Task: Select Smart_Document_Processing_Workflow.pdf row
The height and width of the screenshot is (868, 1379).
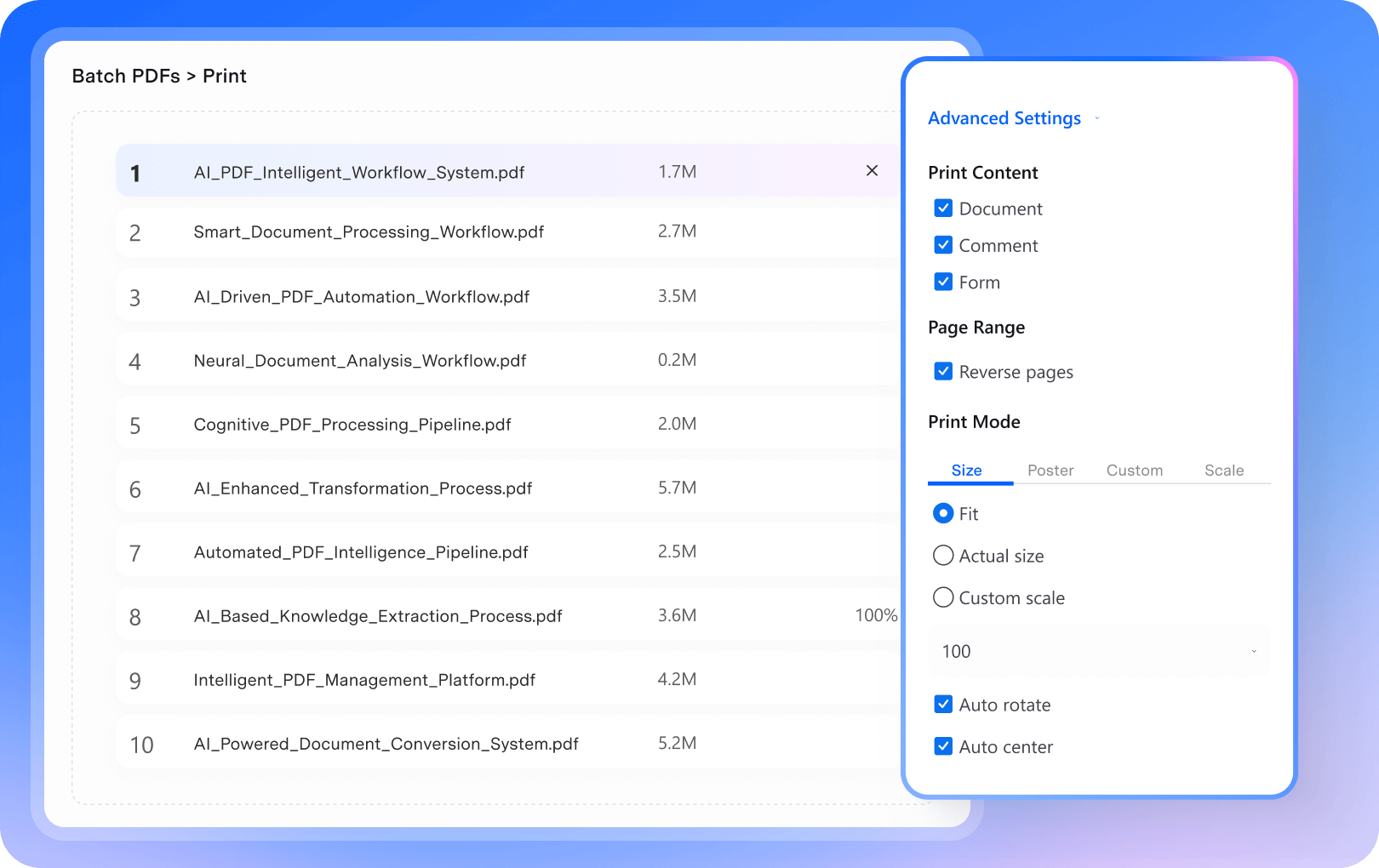Action: (x=507, y=231)
